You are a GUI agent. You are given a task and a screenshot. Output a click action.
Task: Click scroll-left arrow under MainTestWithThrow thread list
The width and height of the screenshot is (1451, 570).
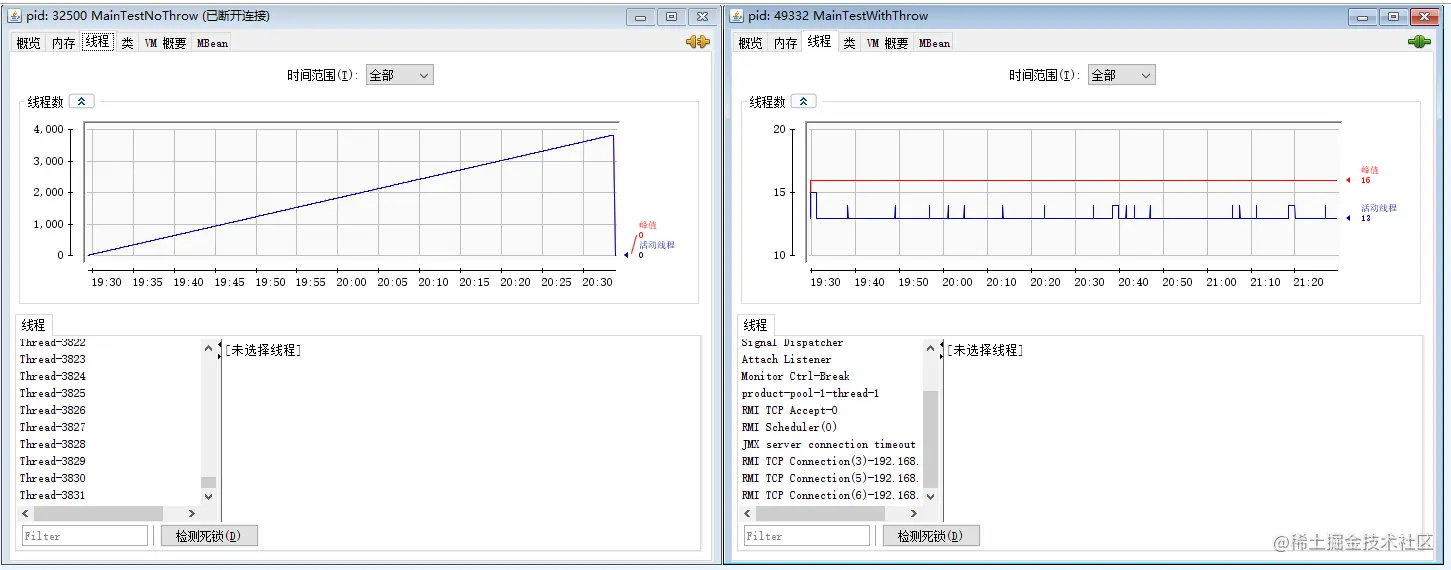pyautogui.click(x=747, y=513)
